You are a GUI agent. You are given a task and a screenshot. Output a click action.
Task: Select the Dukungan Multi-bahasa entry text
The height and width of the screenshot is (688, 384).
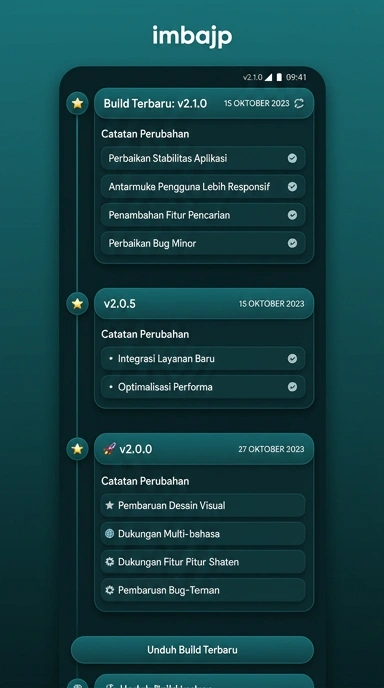tap(169, 534)
